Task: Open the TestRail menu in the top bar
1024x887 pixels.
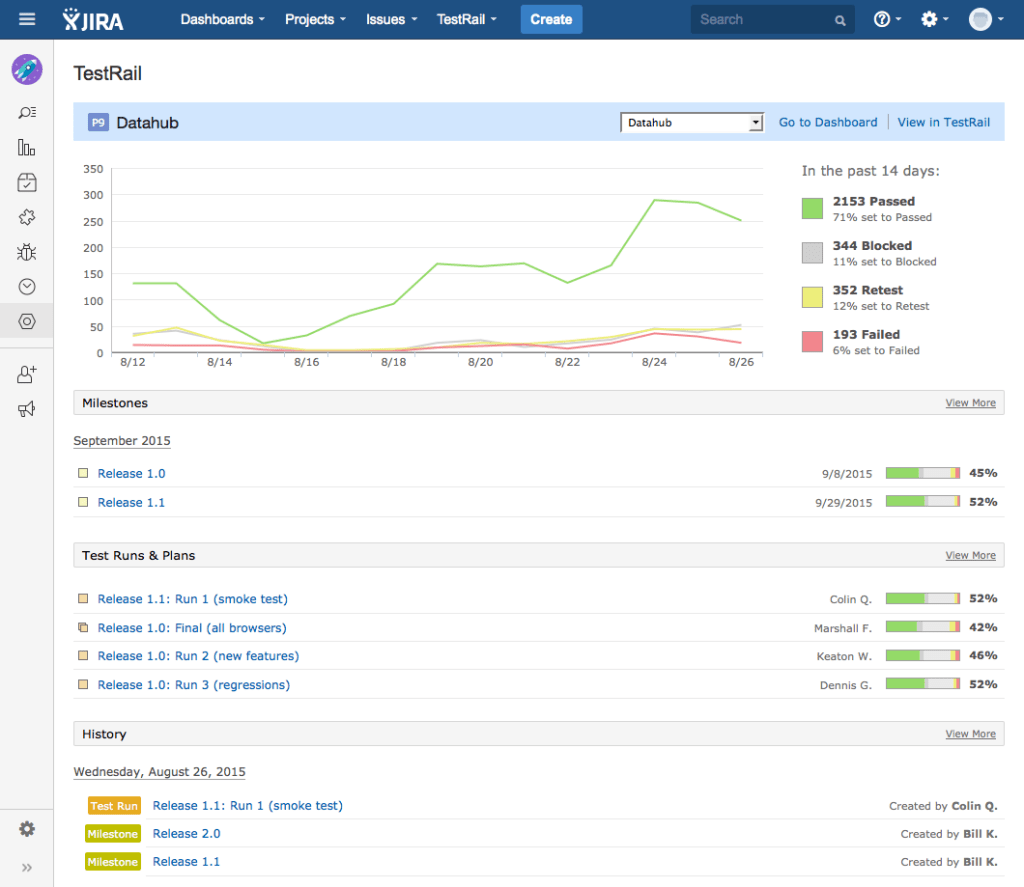Action: pyautogui.click(x=466, y=19)
